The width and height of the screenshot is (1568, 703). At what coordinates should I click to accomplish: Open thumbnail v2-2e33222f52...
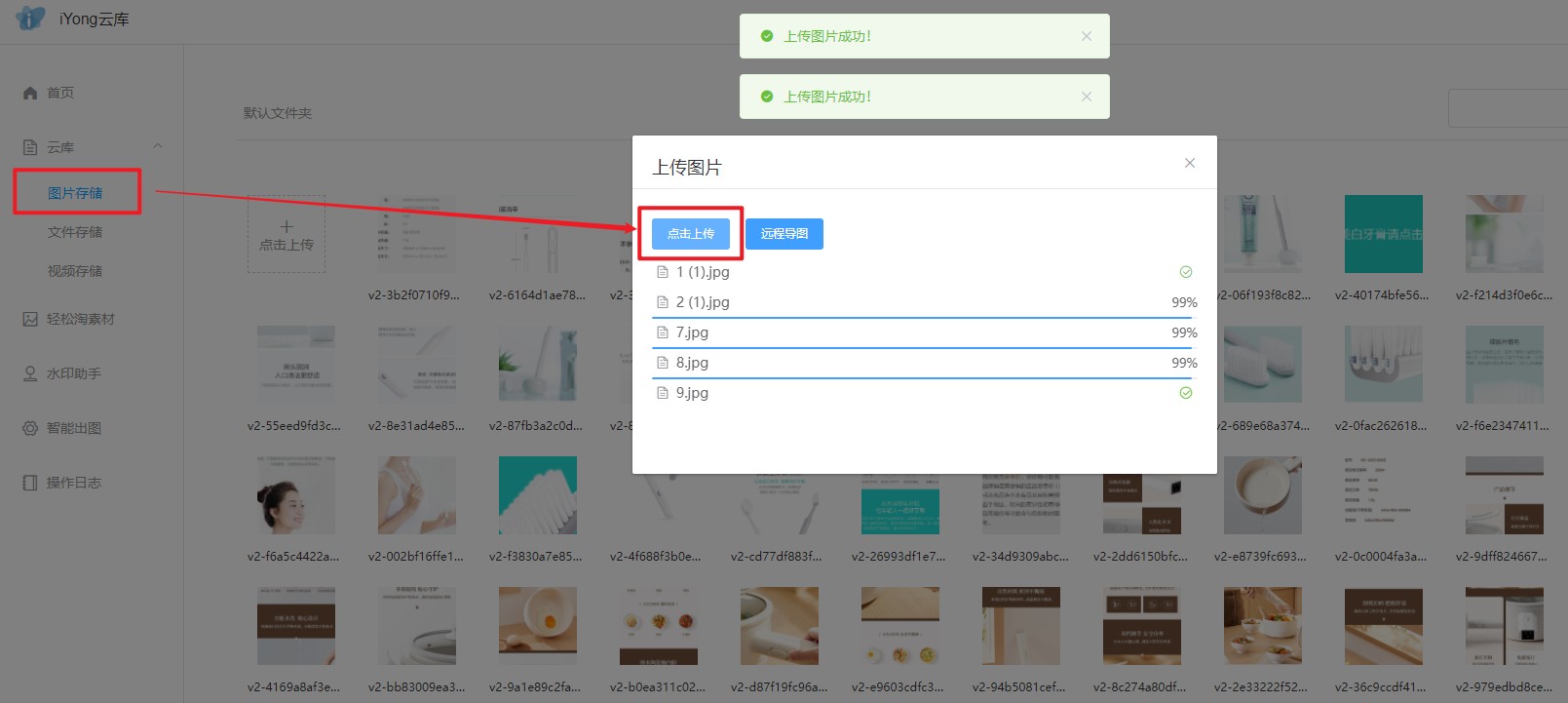click(x=1263, y=626)
